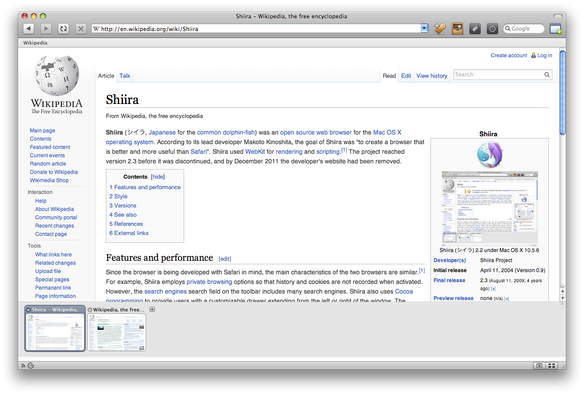This screenshot has width=584, height=394.
Task: Open the Wikipedia bookmark in bookmarks bar
Action: [35, 43]
